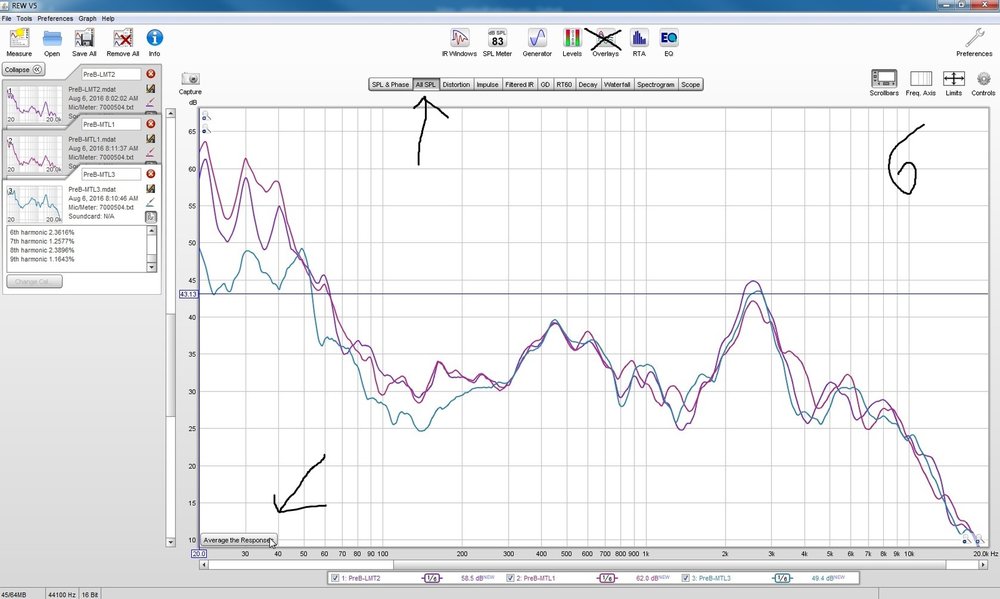
Task: Toggle the 2: PreB-MTL1 trace checkbox
Action: [510, 578]
